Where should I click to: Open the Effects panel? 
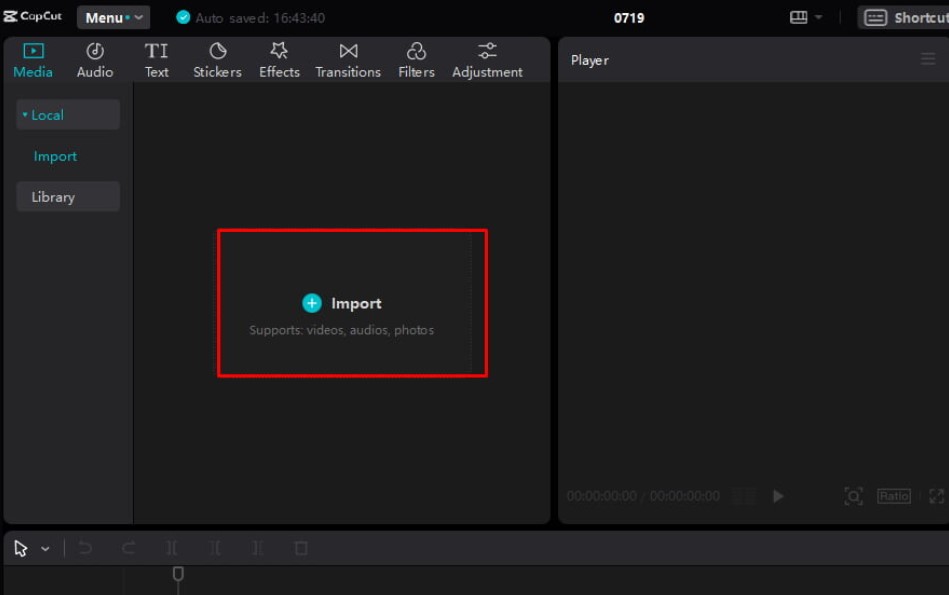[x=279, y=58]
